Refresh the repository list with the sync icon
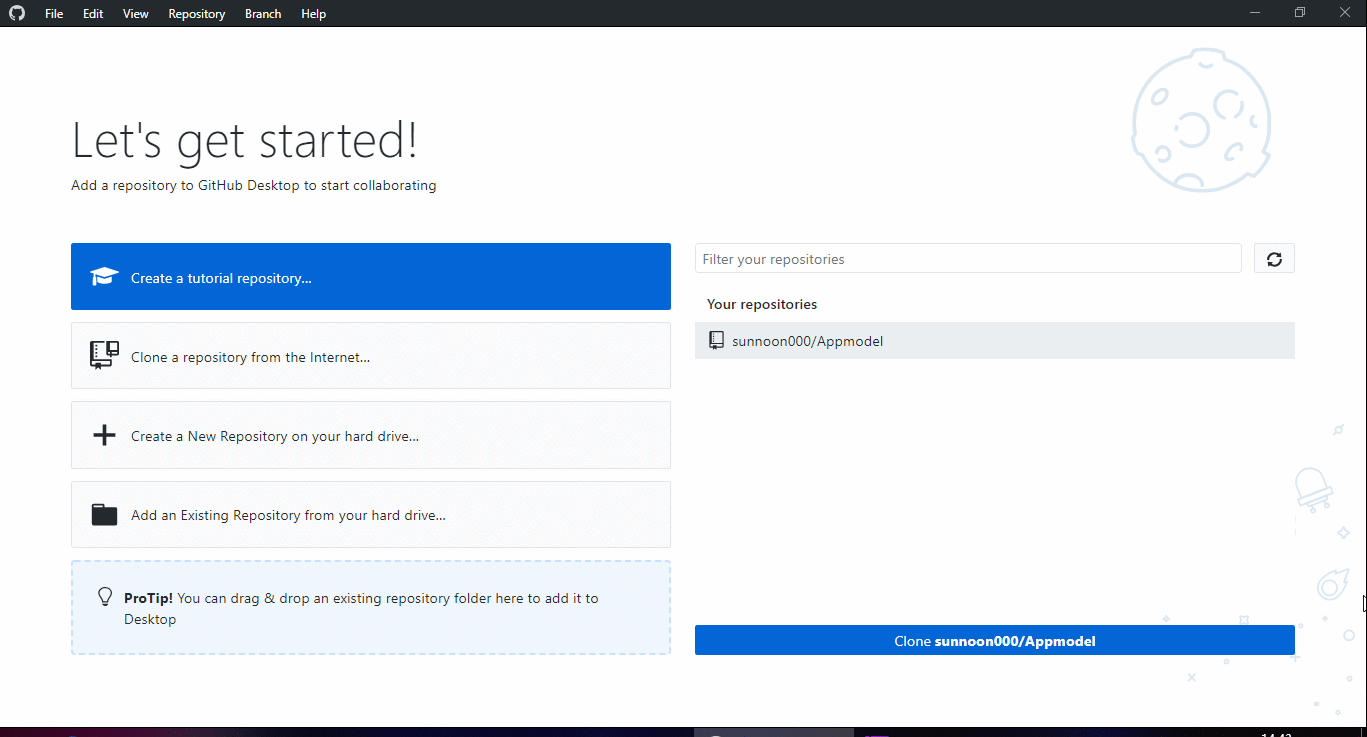The image size is (1367, 737). 1274,259
